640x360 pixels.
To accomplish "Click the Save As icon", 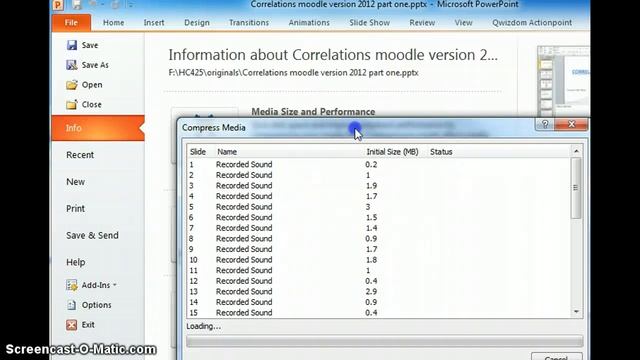I will [72, 65].
